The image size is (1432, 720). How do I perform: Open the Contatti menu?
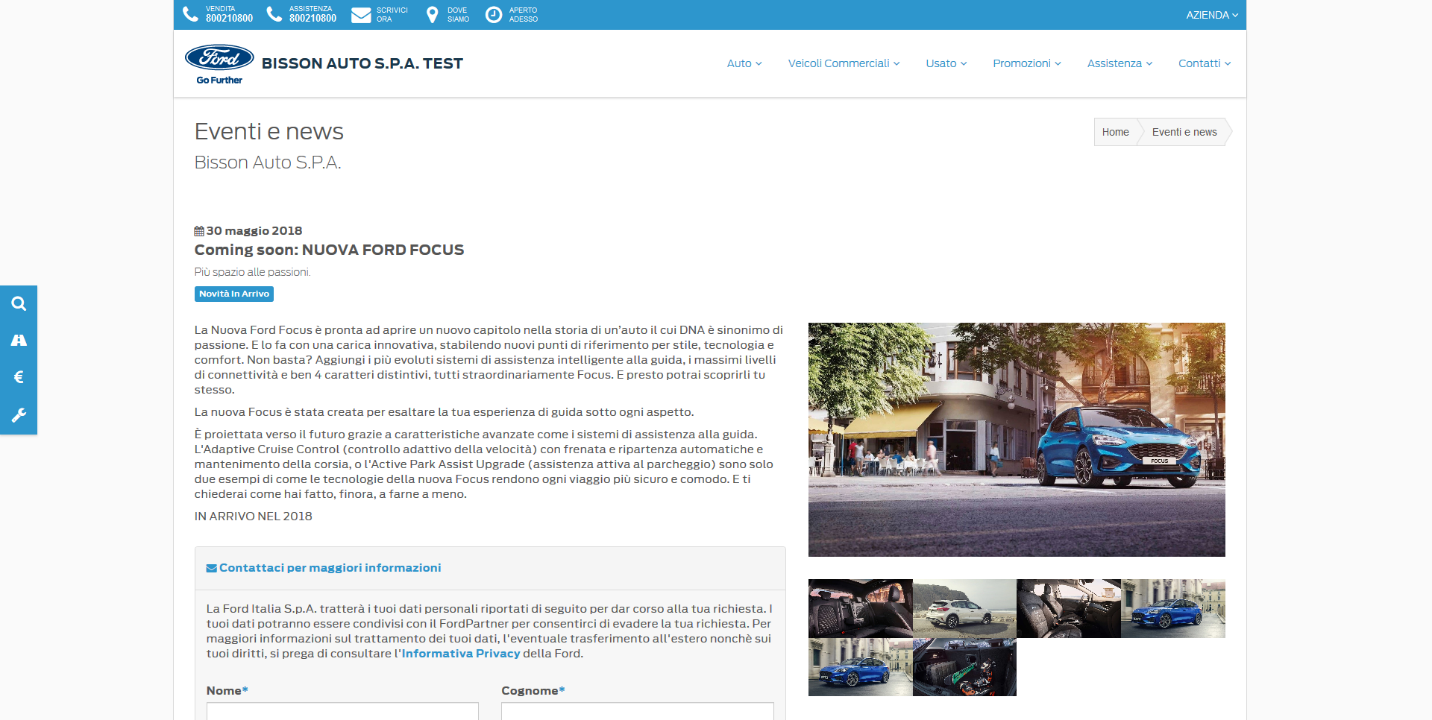(1204, 63)
